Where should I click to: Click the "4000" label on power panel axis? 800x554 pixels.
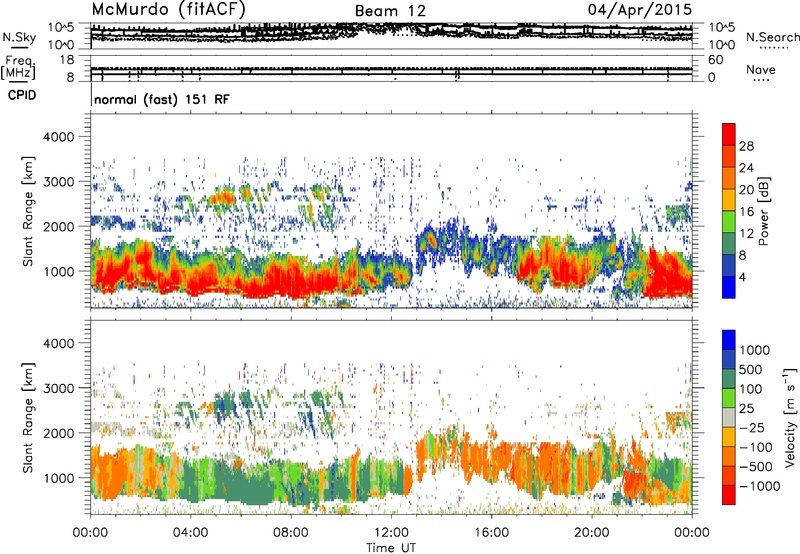59,137
